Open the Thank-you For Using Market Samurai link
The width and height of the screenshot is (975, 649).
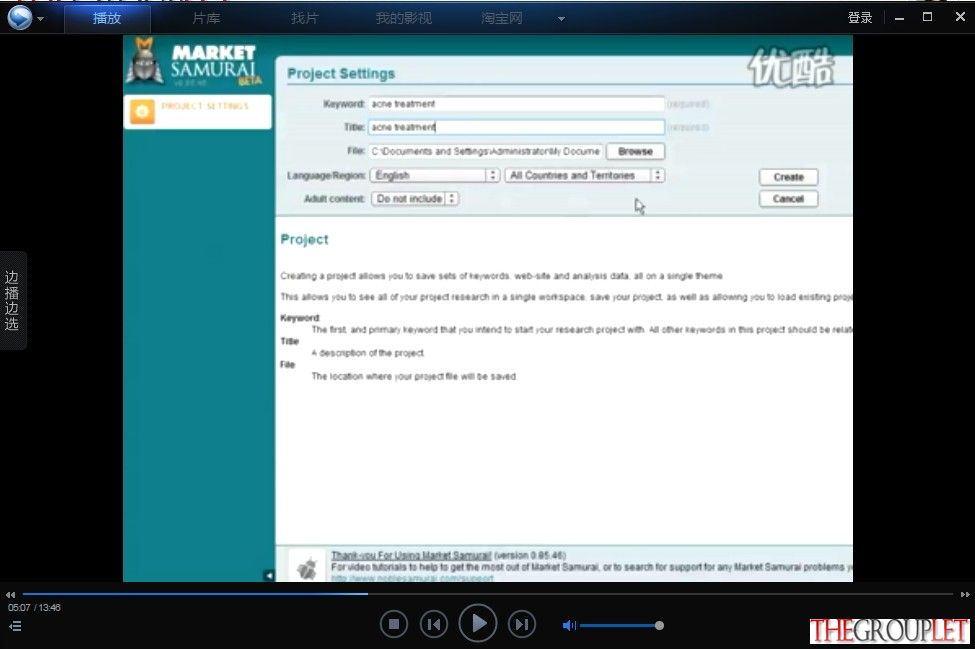[x=411, y=555]
